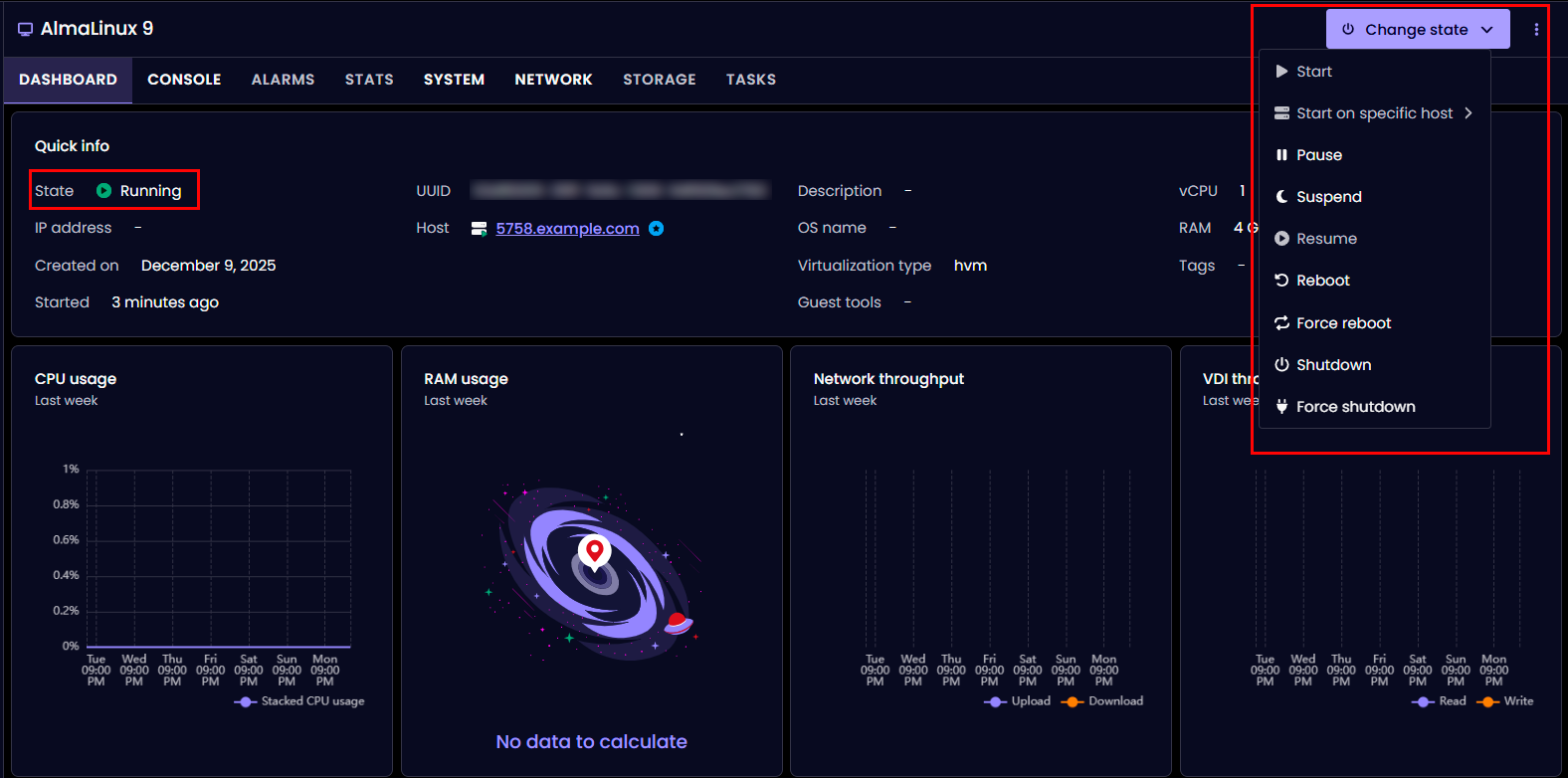Open the Network tab
Viewport: 1568px width, 778px height.
(553, 80)
